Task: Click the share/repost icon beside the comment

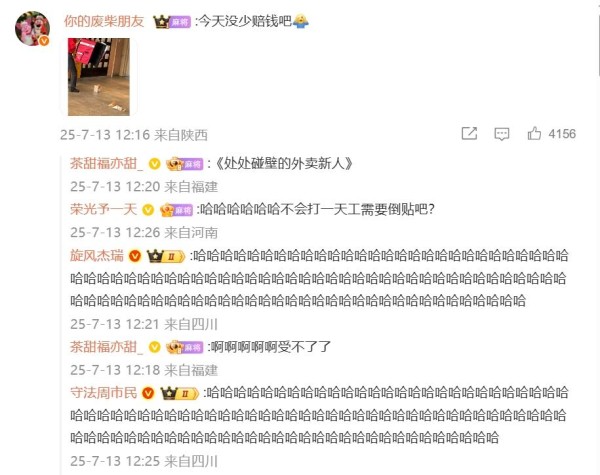Action: (469, 134)
